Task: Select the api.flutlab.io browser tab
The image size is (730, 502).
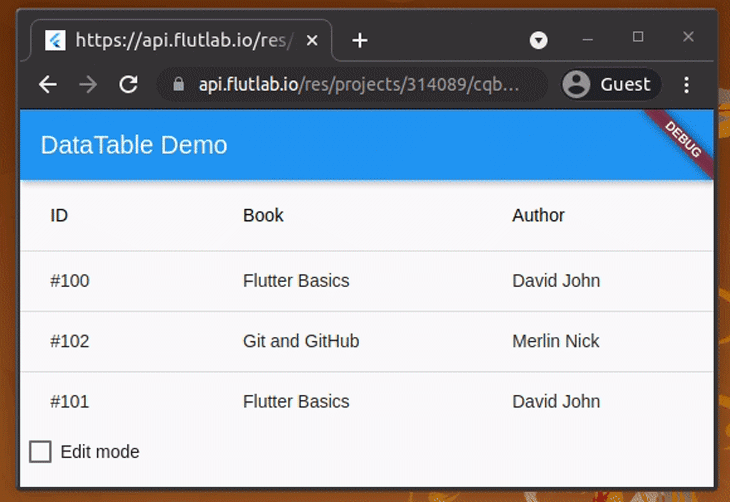Action: coord(182,41)
